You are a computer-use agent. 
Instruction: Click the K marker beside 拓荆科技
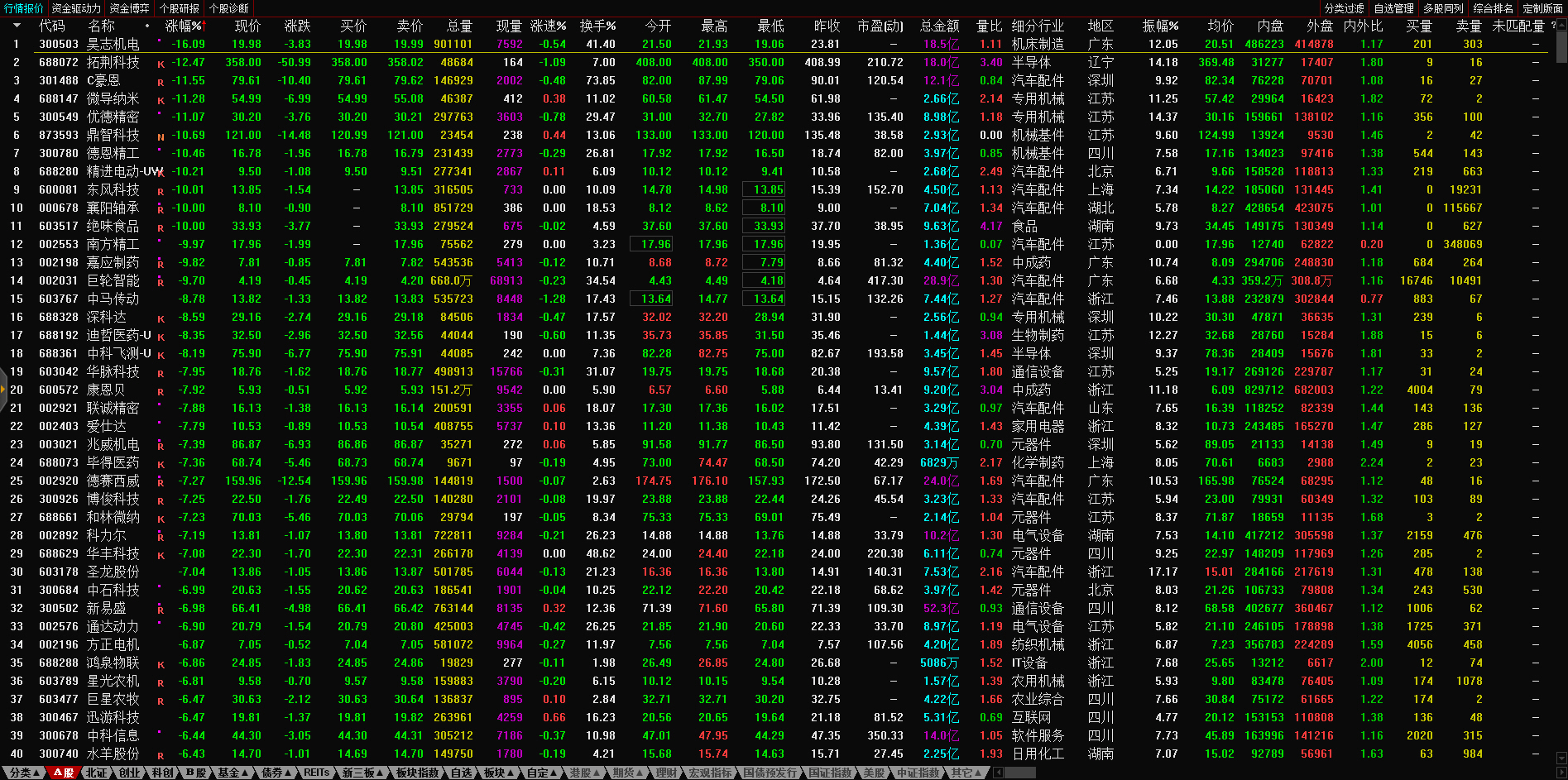(161, 64)
